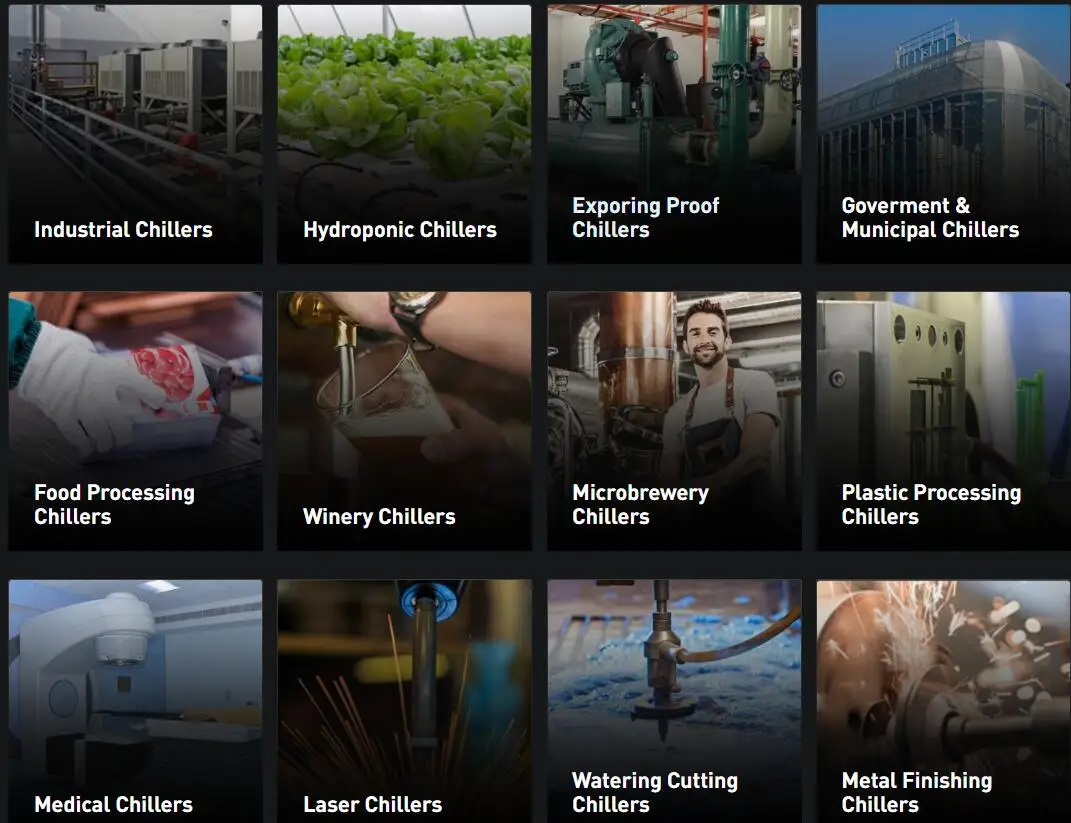Click the "Medical Chillers" title text
1071x823 pixels.
pos(113,805)
